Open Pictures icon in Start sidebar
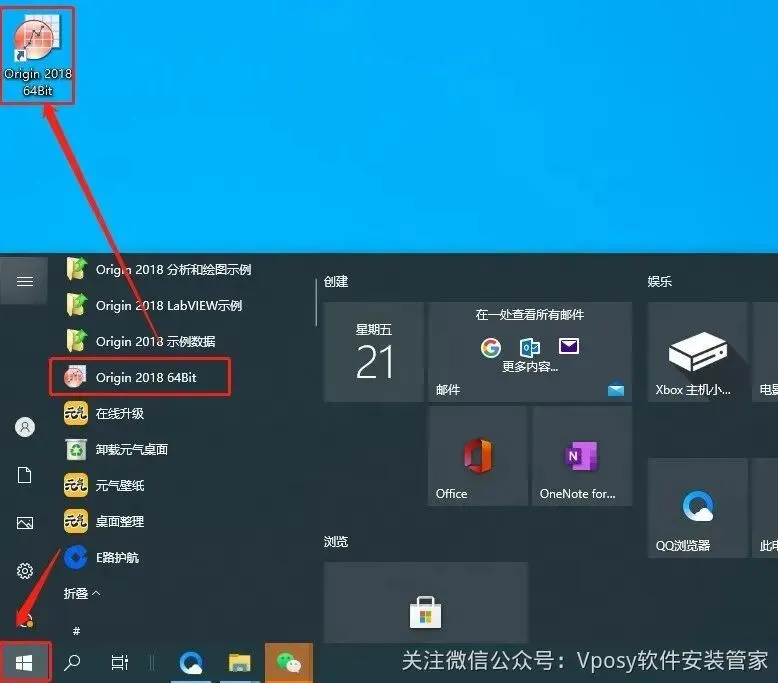Screen dimensions: 778x683 pyautogui.click(x=25, y=523)
